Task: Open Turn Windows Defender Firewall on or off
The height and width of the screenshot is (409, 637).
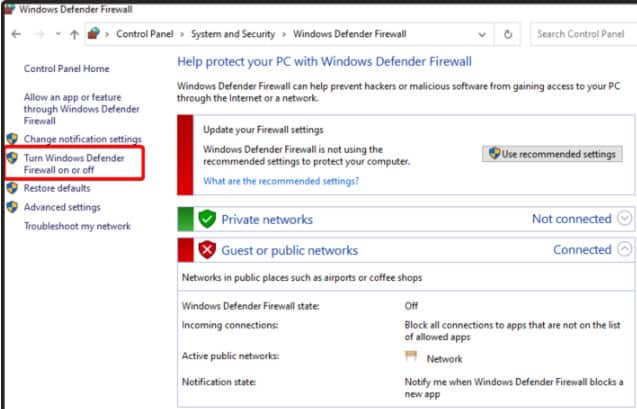Action: (73, 164)
